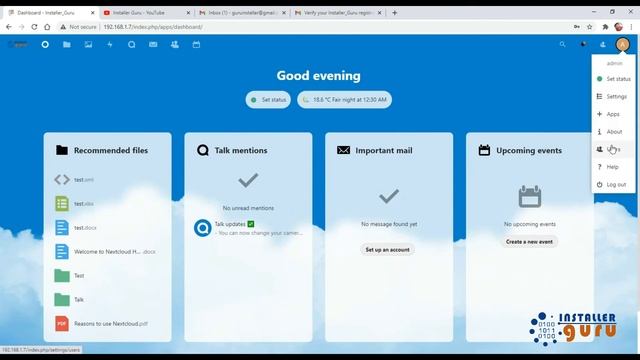The width and height of the screenshot is (640, 360).
Task: Switch to Gmail Inbox tab
Action: 241,13
